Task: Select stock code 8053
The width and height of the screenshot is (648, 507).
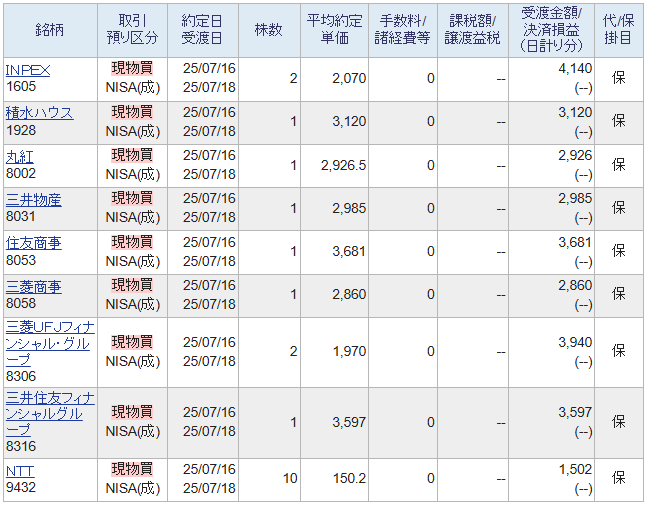Action: coord(21,260)
